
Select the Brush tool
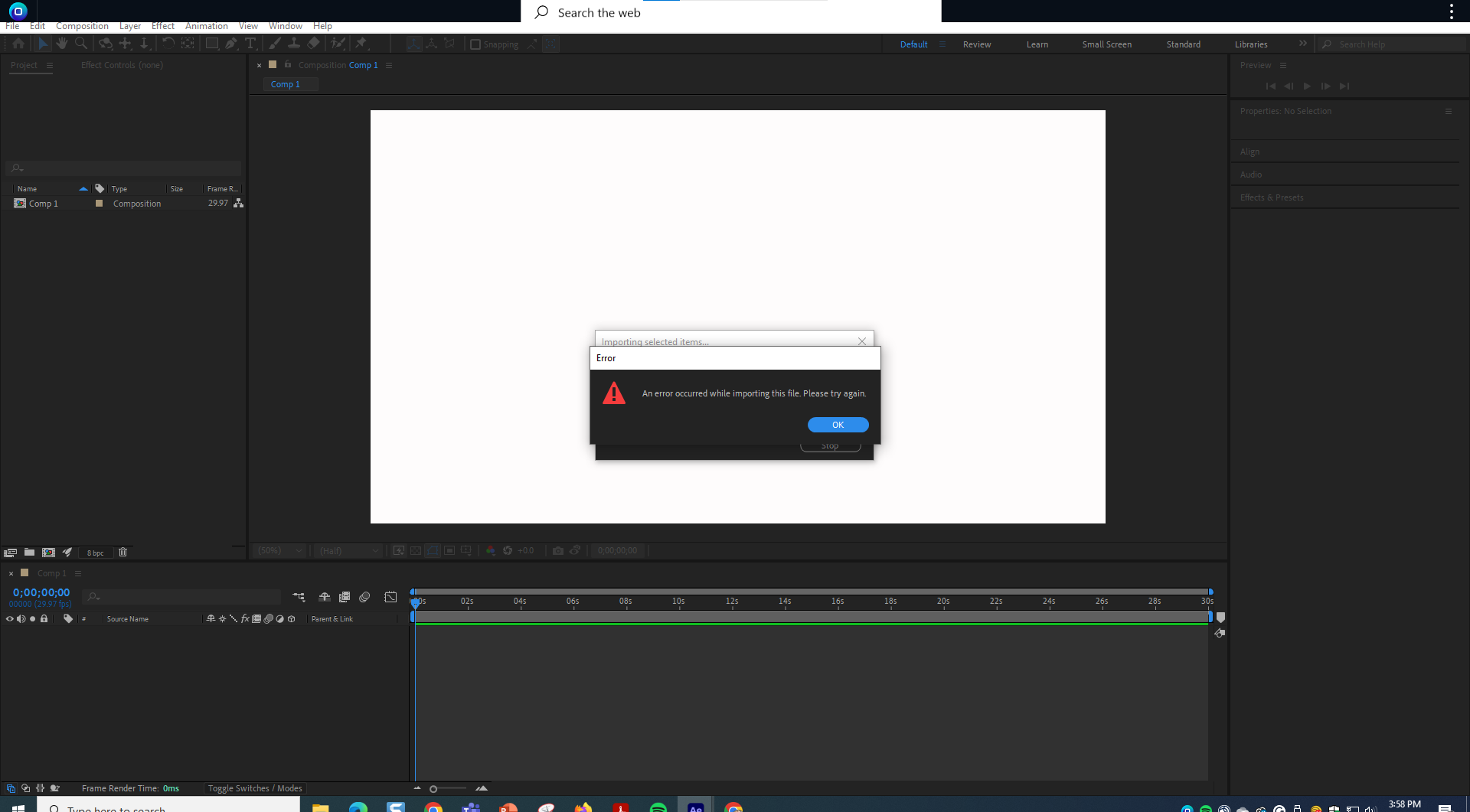pyautogui.click(x=273, y=44)
